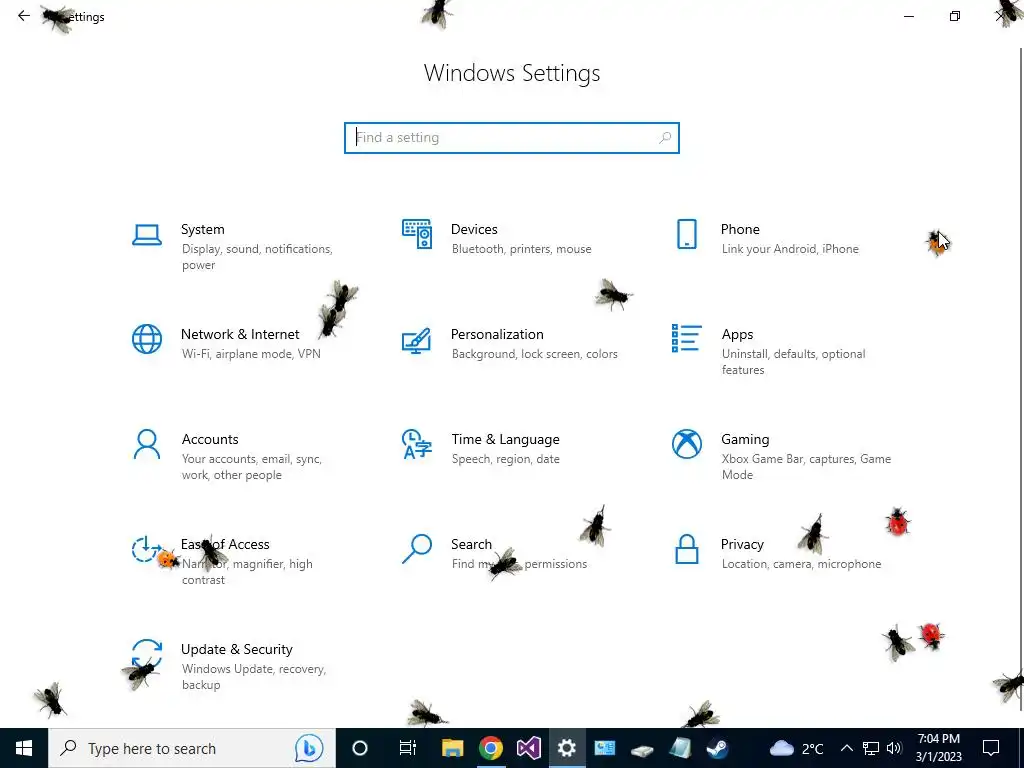The height and width of the screenshot is (768, 1024).
Task: Open the Gaming settings title
Action: [x=745, y=440]
